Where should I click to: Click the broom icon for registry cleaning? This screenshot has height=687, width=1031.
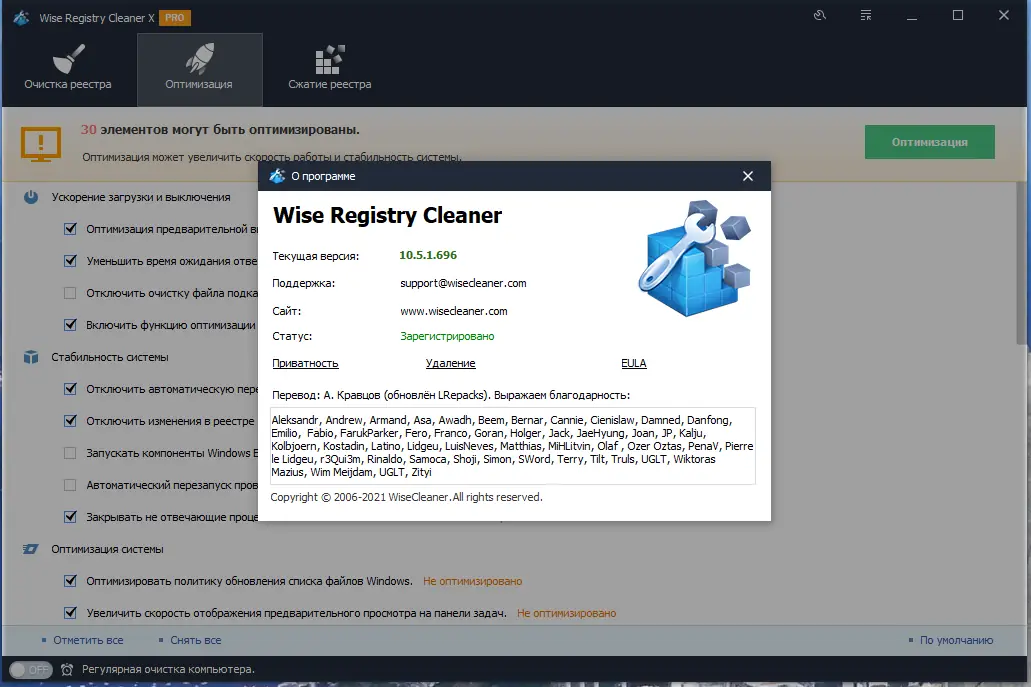tap(68, 59)
